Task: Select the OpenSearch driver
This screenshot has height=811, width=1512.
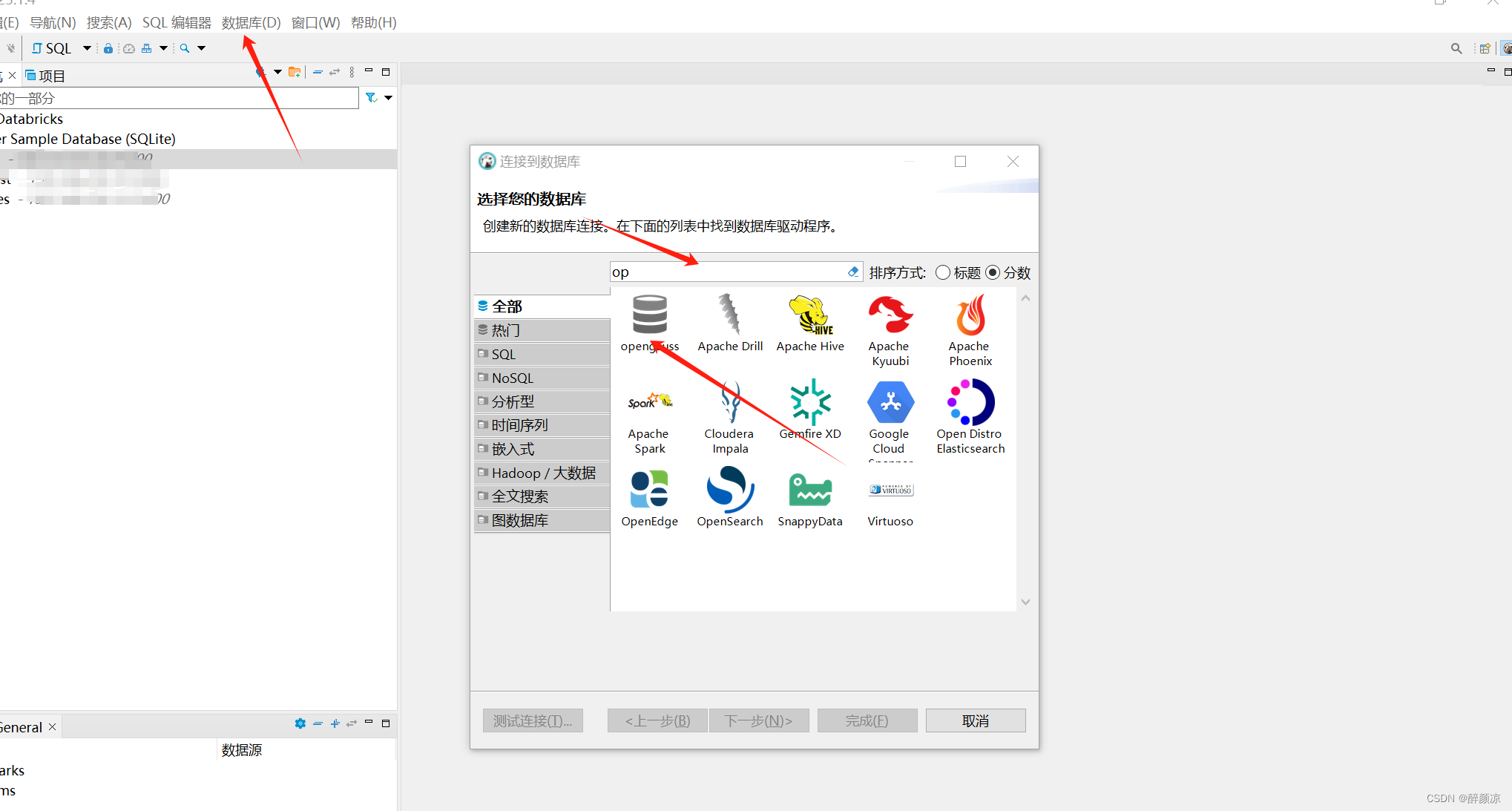Action: (729, 490)
